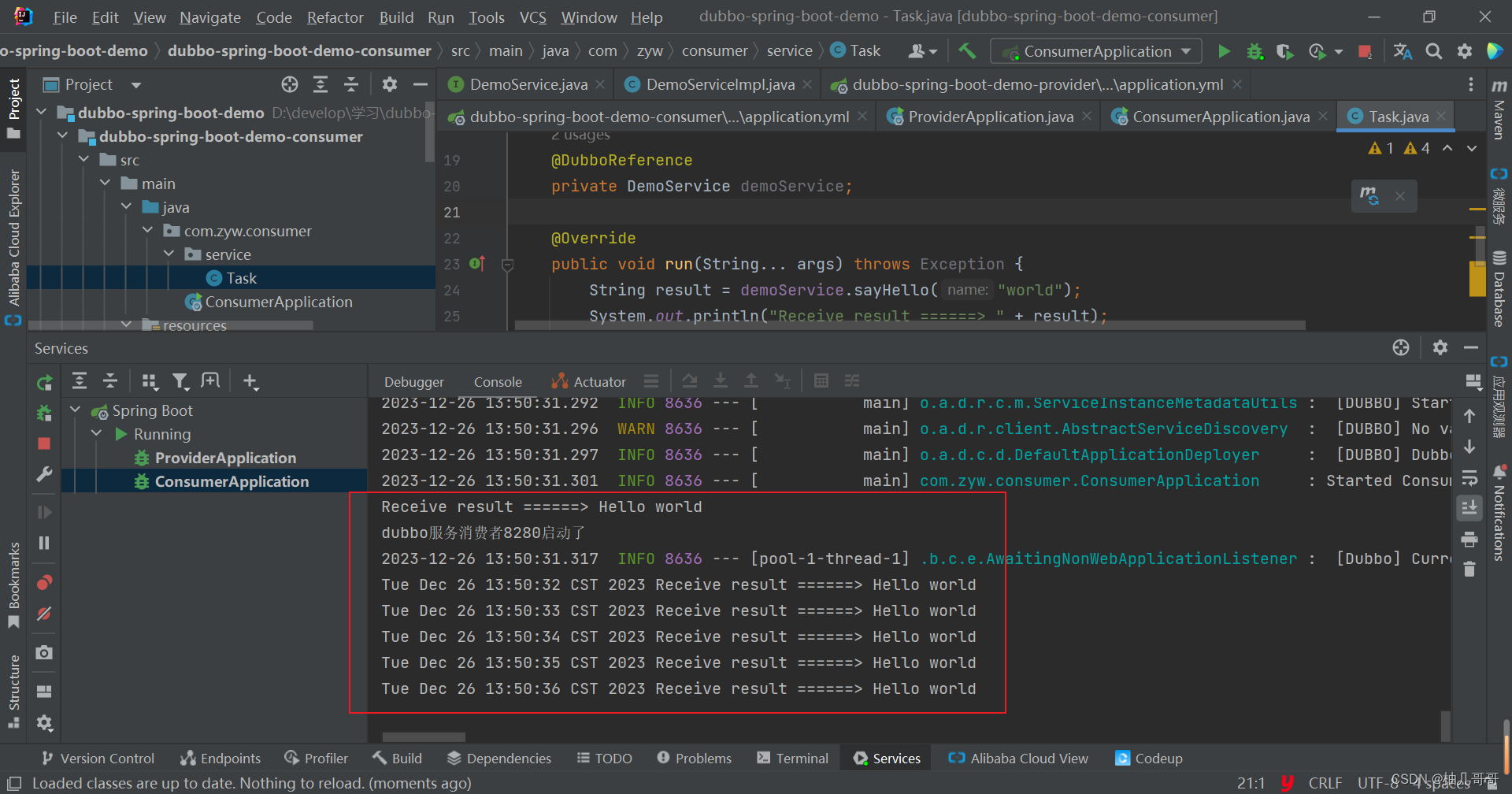The height and width of the screenshot is (794, 1512).
Task: Switch to Debugger tab
Action: click(x=414, y=382)
